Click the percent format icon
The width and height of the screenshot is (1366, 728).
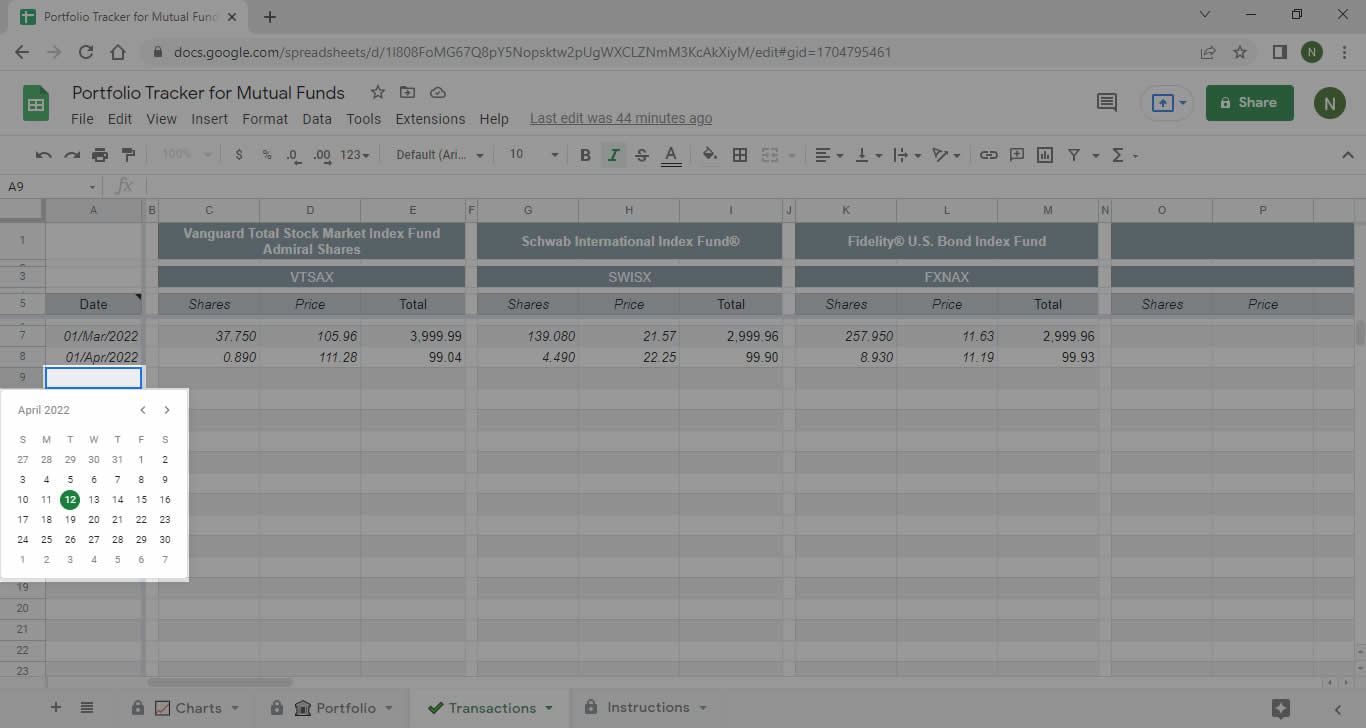pos(265,155)
